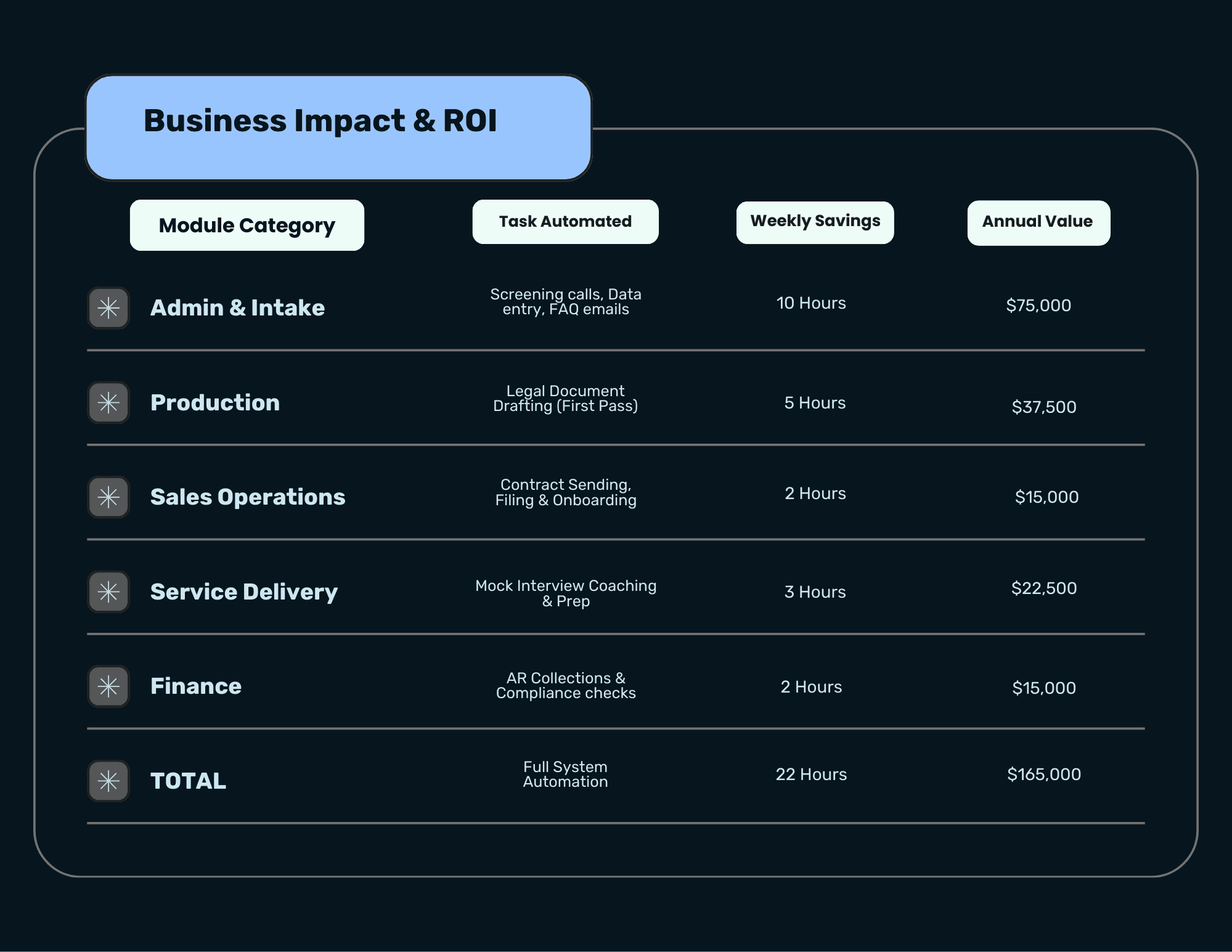This screenshot has width=1232, height=952.
Task: Select the Task Automated header label
Action: [565, 222]
